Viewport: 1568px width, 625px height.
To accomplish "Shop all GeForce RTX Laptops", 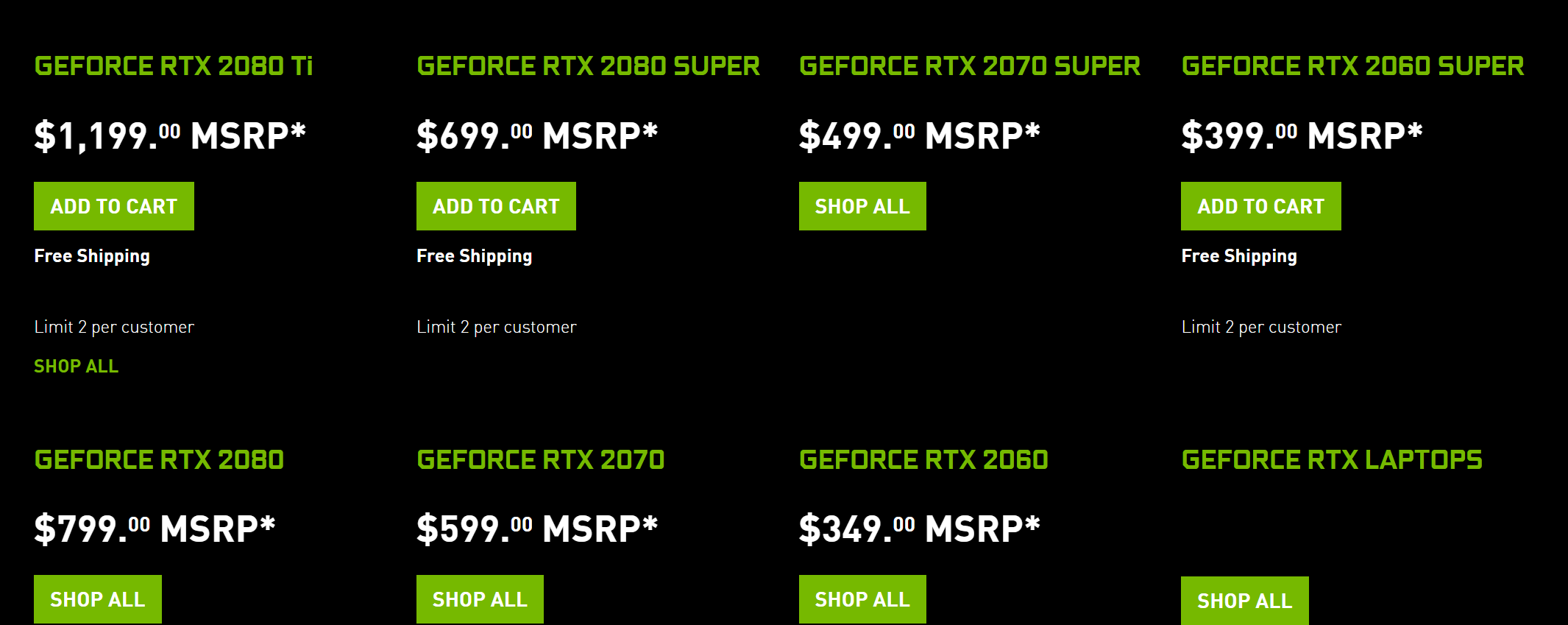I will click(1244, 601).
